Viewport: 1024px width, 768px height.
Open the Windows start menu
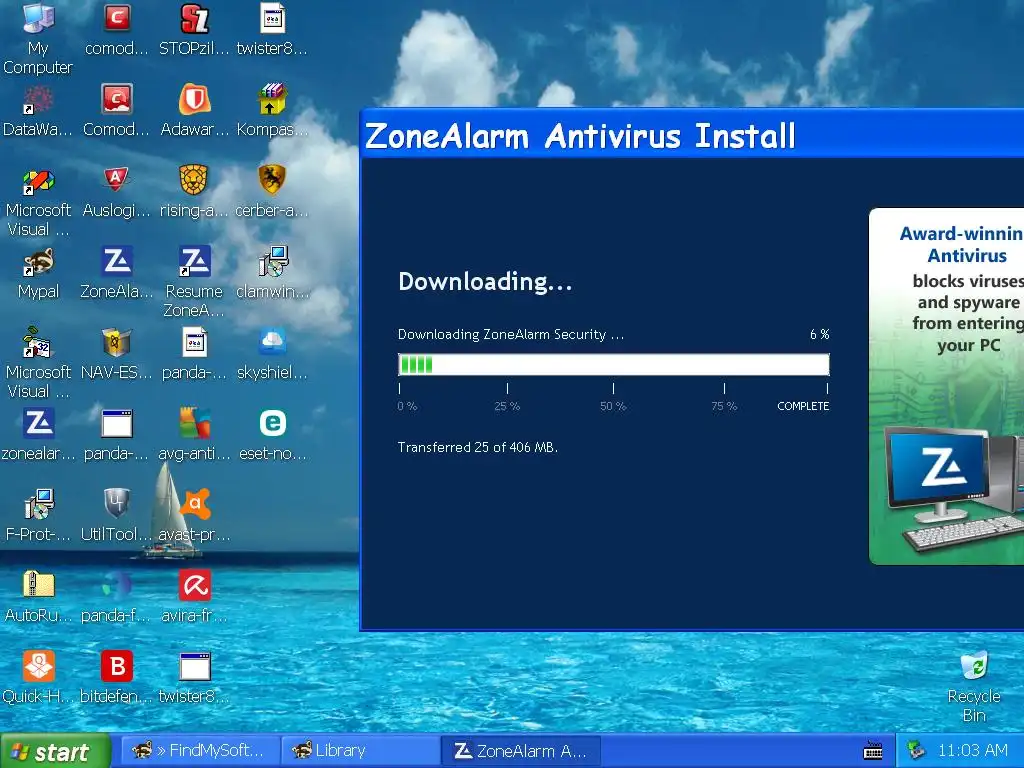tap(55, 751)
